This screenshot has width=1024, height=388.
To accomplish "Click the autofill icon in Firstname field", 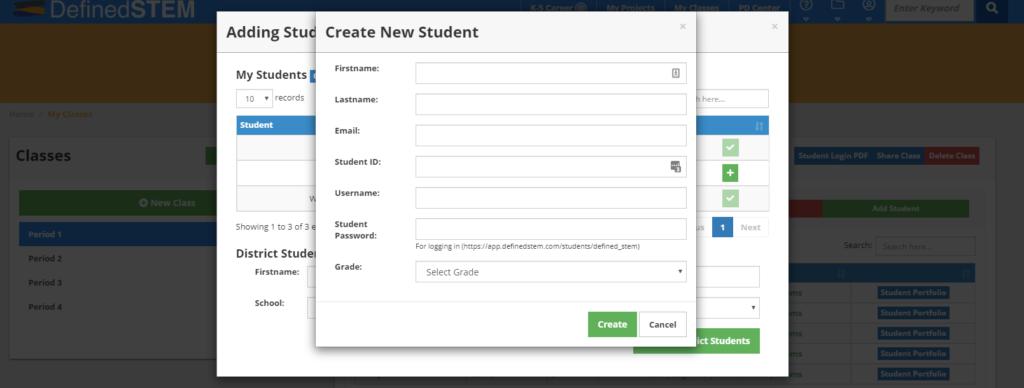I will tap(676, 73).
